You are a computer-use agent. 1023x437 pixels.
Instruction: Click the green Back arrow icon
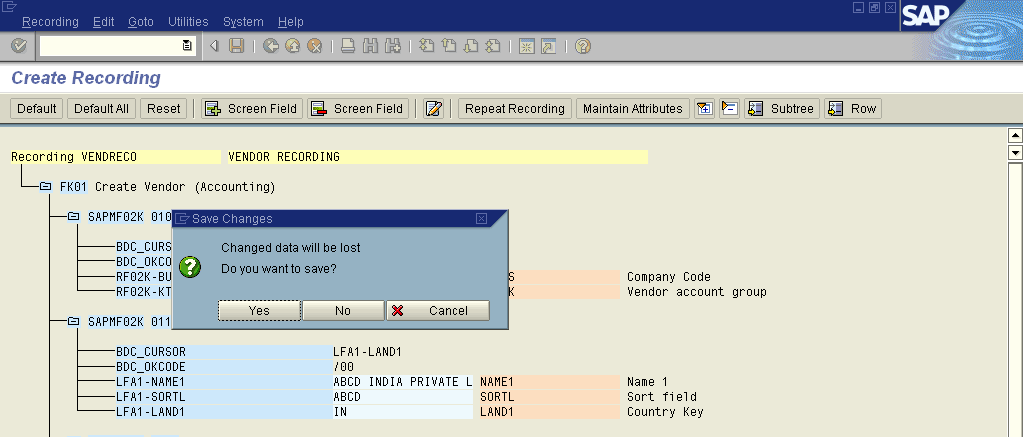[x=271, y=46]
